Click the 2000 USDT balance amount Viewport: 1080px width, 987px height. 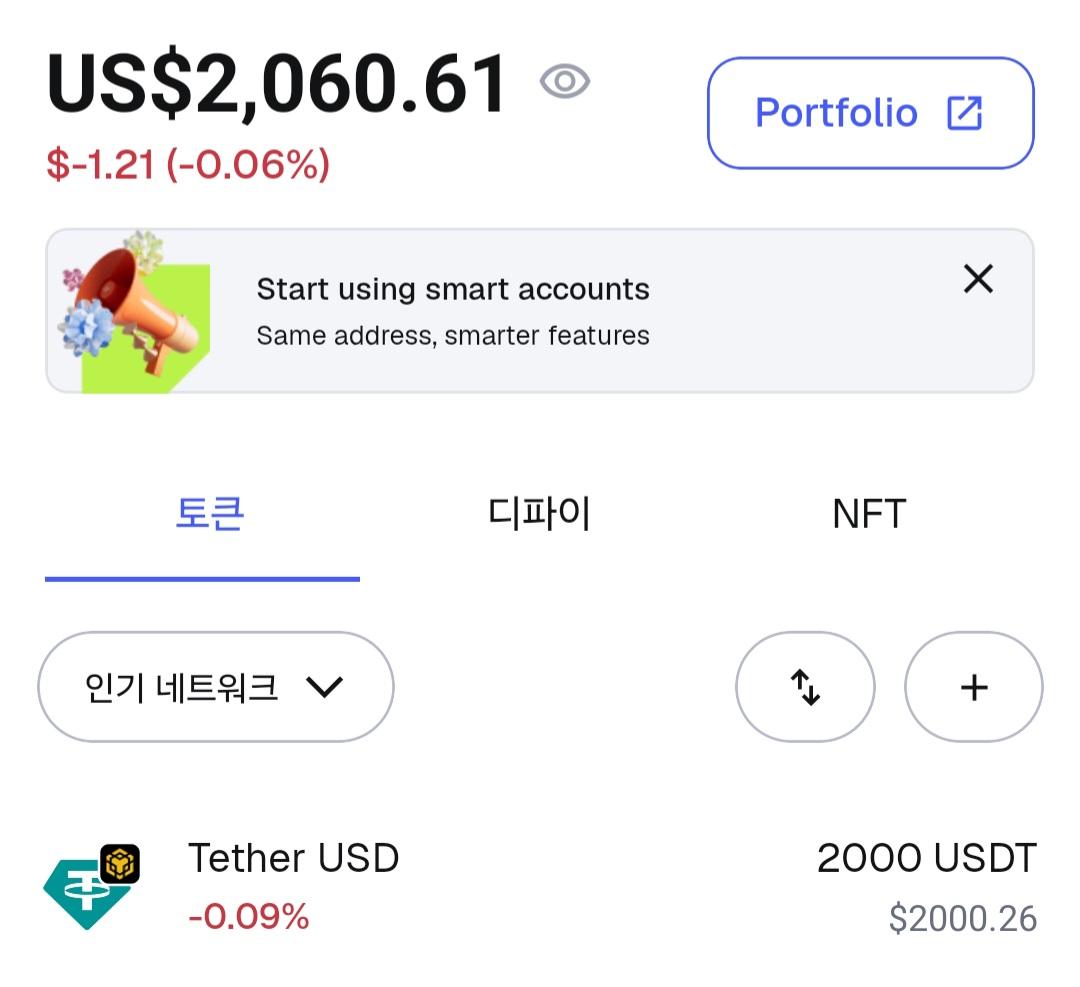926,858
